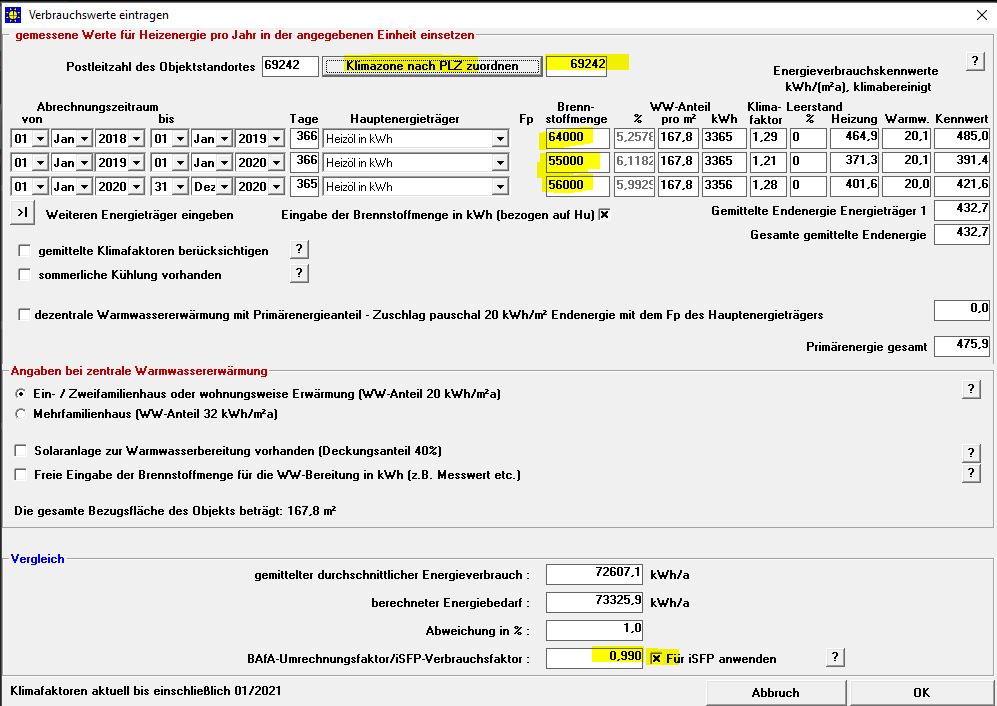Click the Heizung value 464,9

[x=855, y=138]
